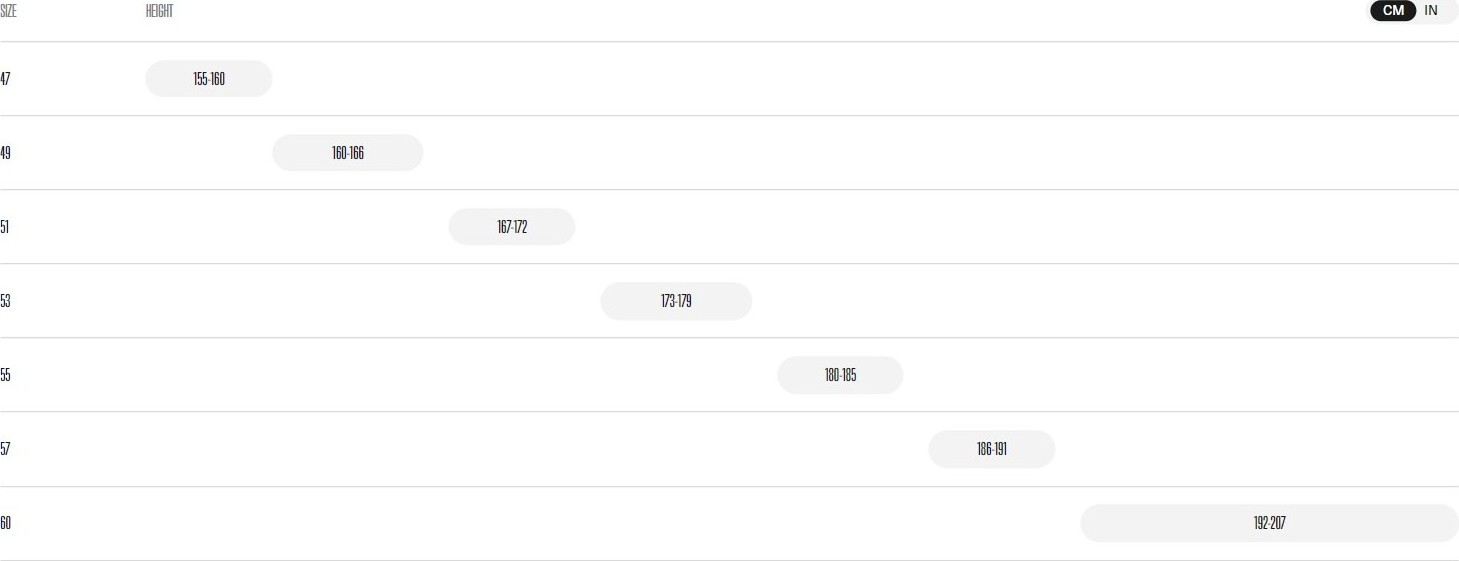Select the 173-179 height range

point(676,301)
